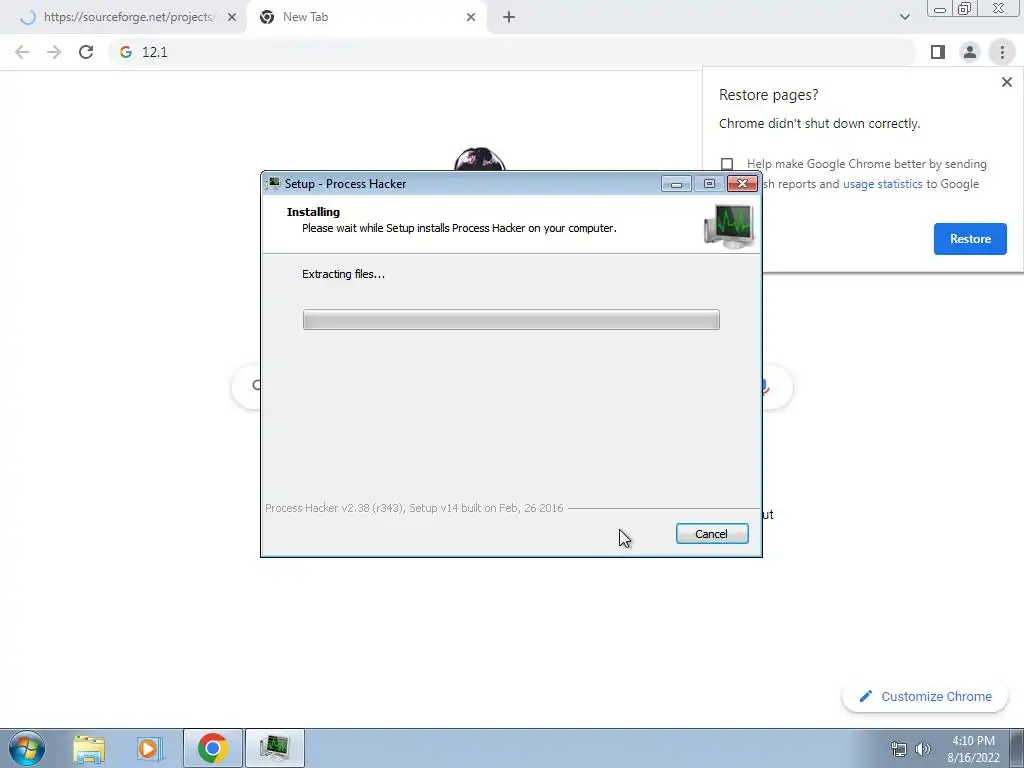Maximize the Process Hacker setup window
Image resolution: width=1024 pixels, height=768 pixels.
click(709, 184)
